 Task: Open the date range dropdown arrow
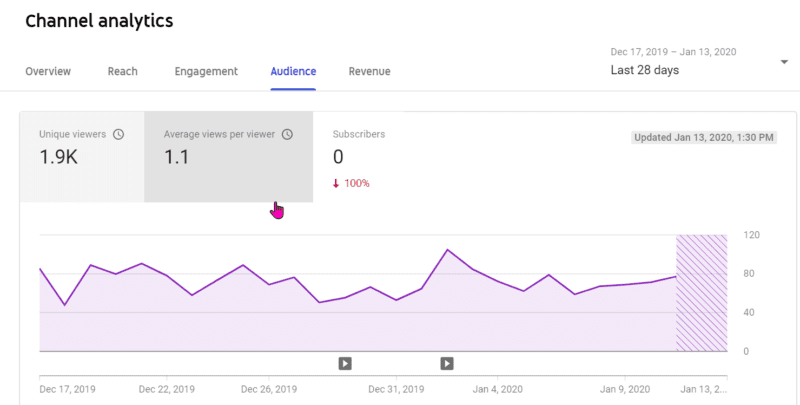pos(784,62)
